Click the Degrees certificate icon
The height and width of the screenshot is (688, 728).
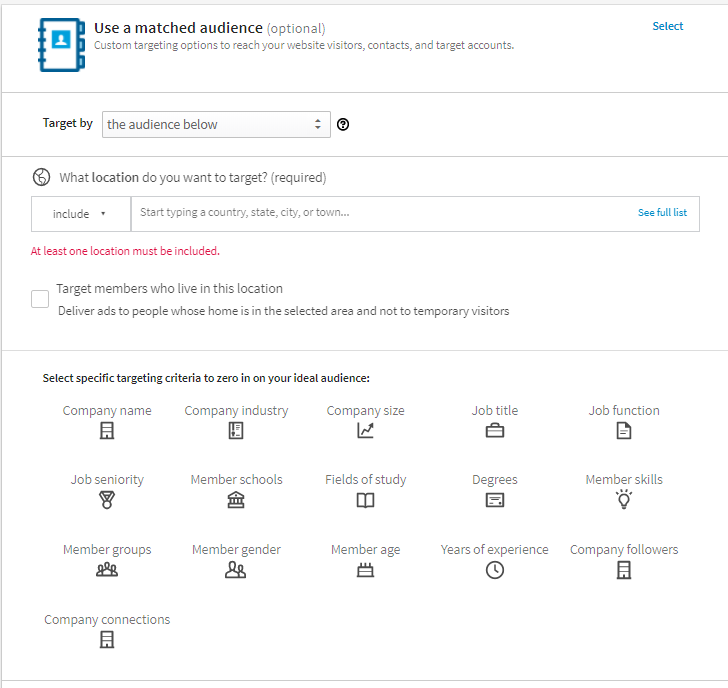tap(495, 500)
